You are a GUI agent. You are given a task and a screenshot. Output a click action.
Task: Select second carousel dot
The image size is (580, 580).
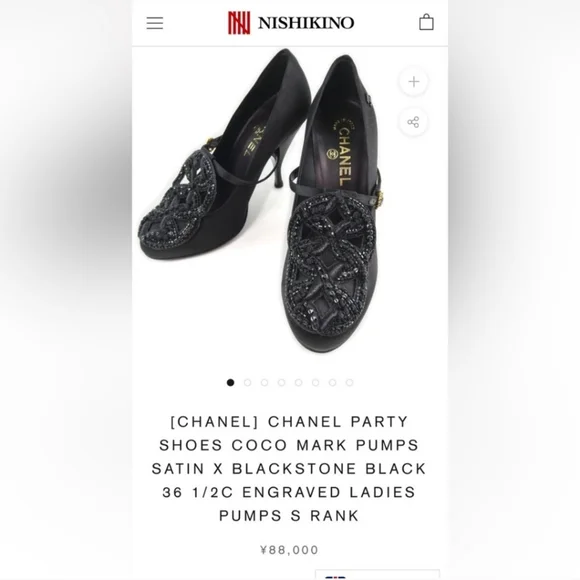click(247, 382)
